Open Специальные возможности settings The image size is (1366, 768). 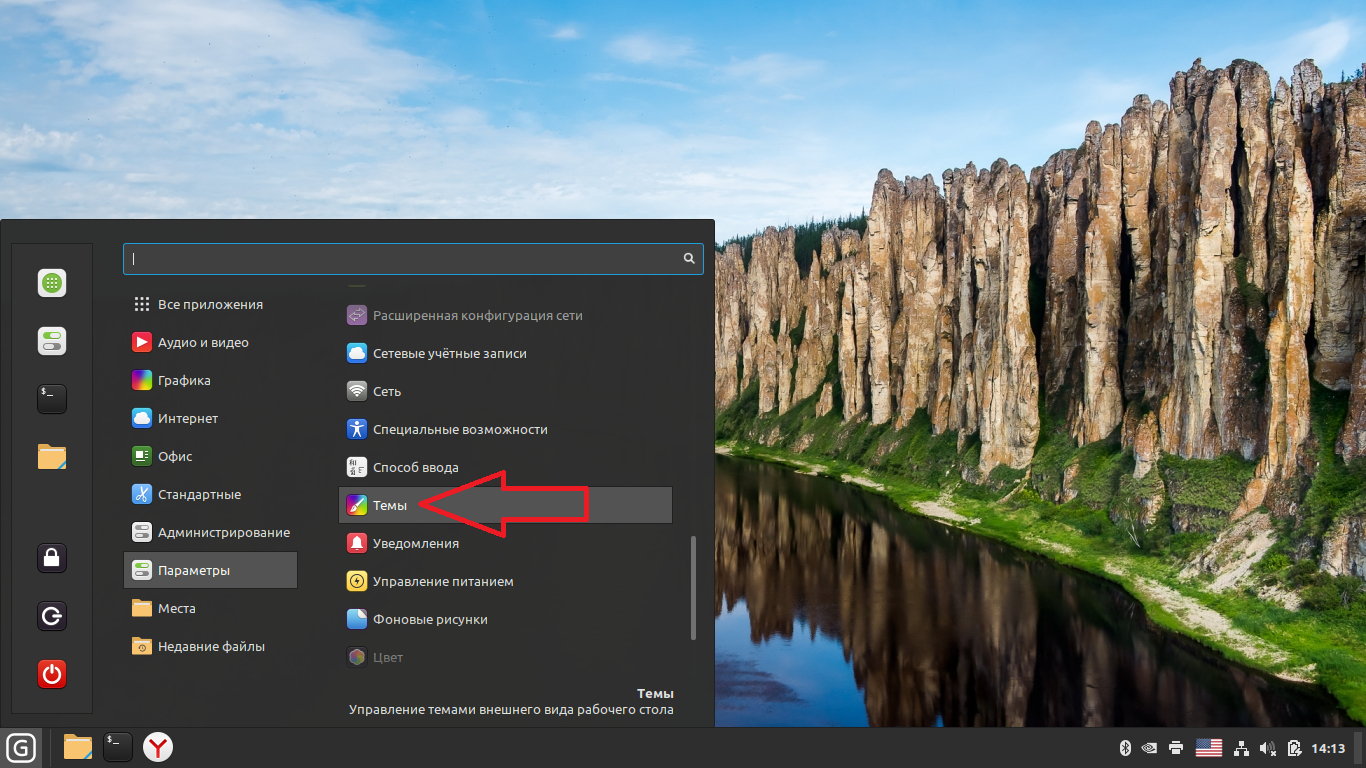(460, 429)
